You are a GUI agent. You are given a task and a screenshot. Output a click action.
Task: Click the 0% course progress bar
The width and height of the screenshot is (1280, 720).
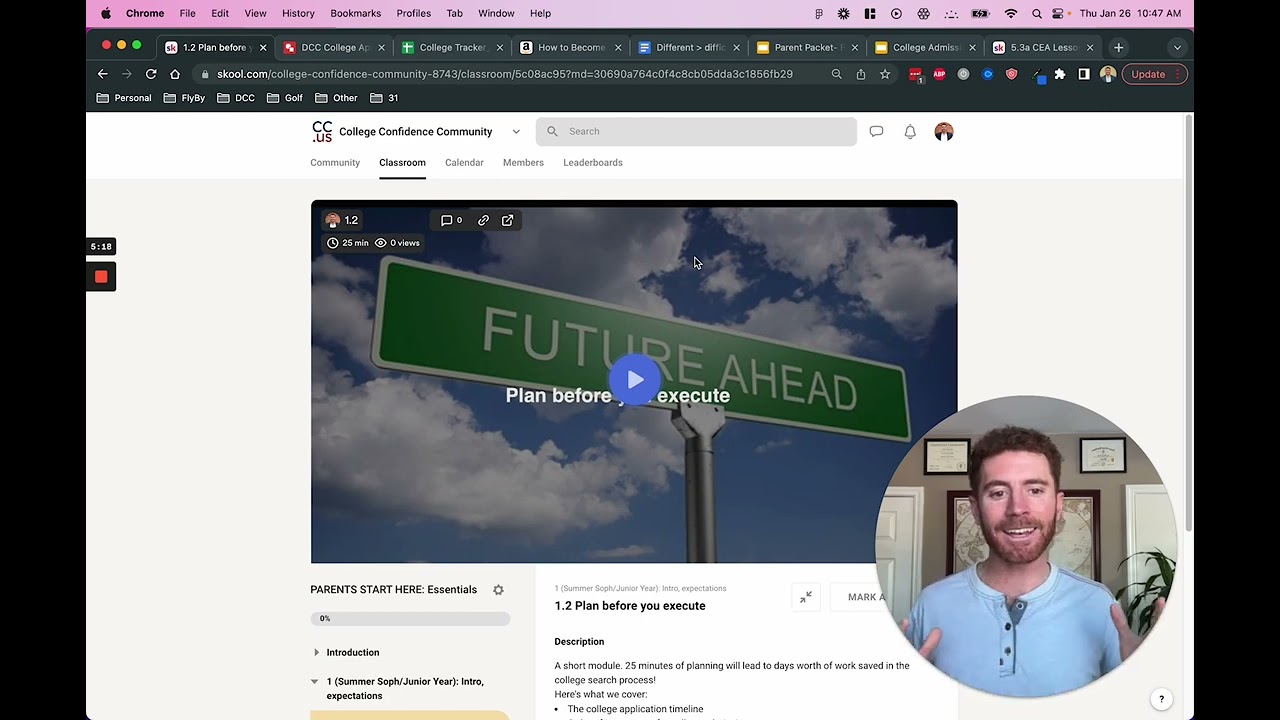(x=410, y=619)
